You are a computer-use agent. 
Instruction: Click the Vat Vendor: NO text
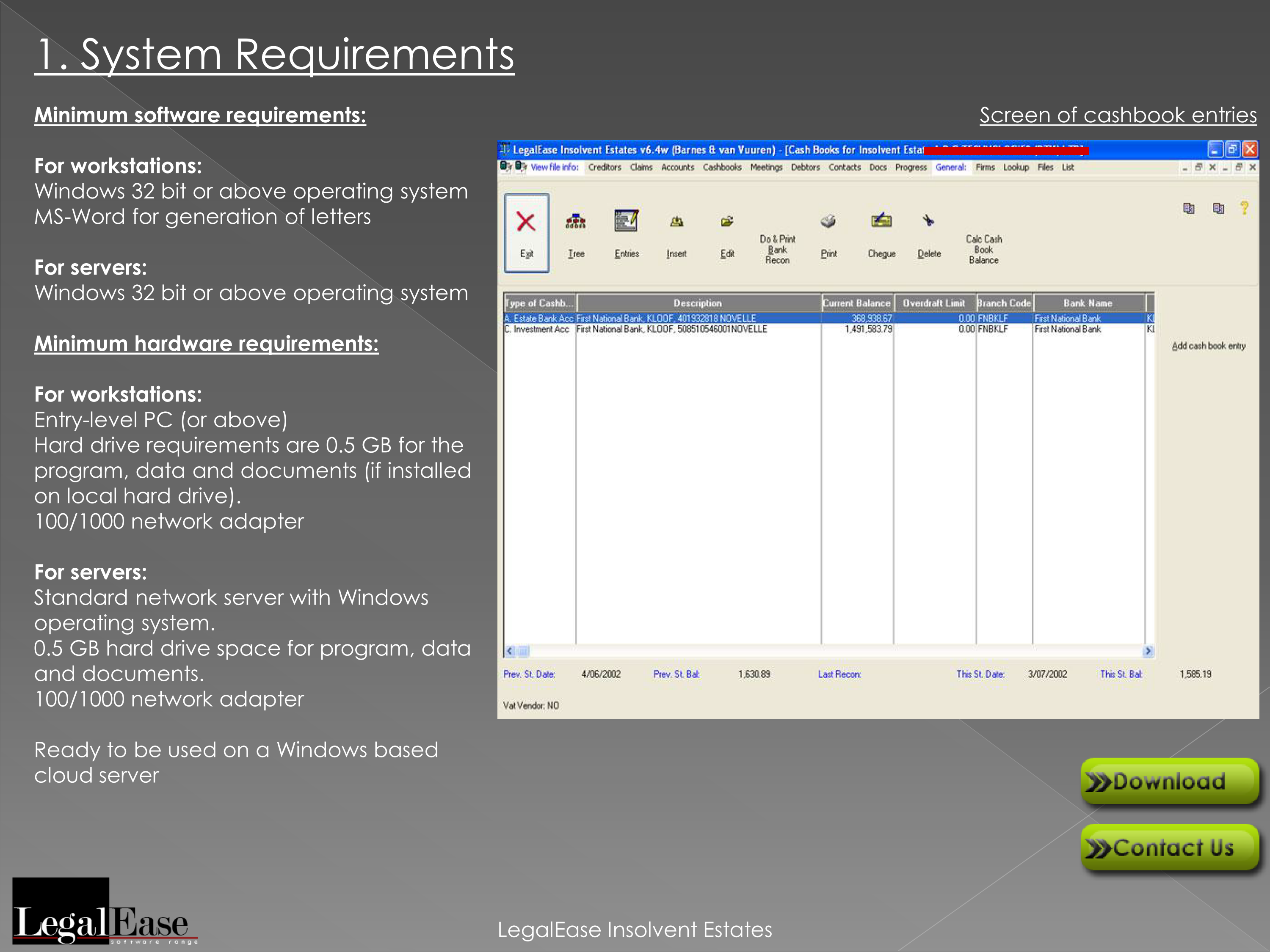click(530, 705)
